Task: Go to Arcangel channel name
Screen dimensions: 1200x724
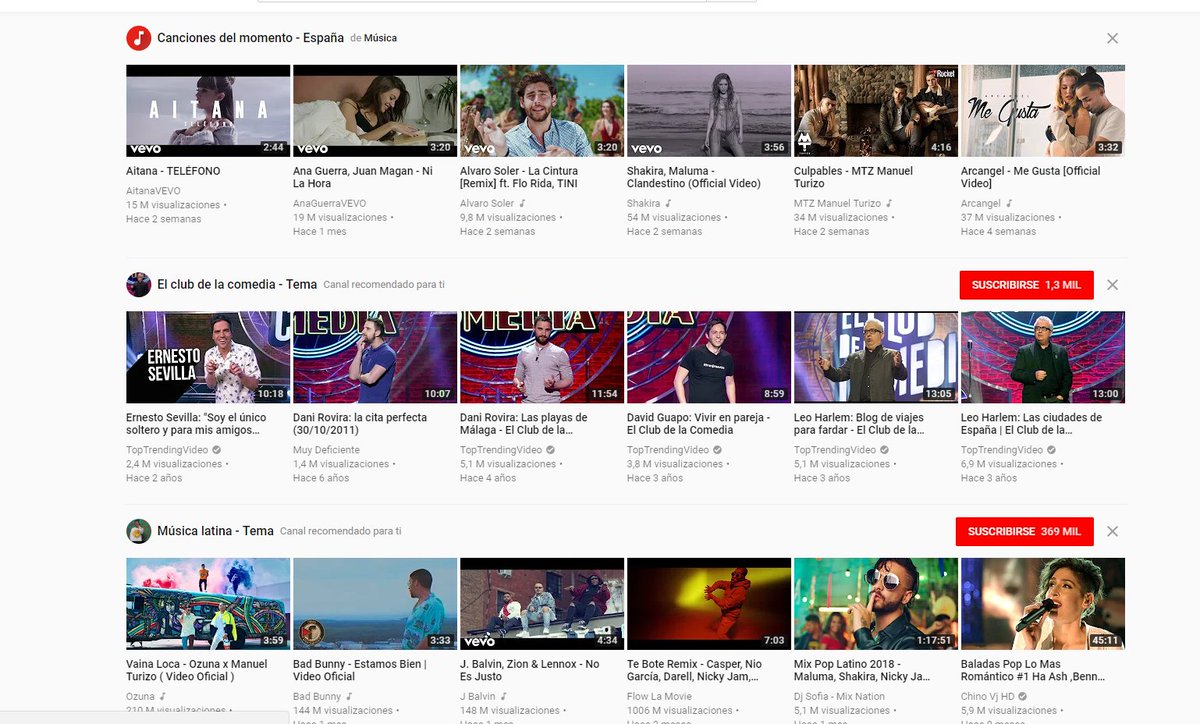Action: pos(981,203)
